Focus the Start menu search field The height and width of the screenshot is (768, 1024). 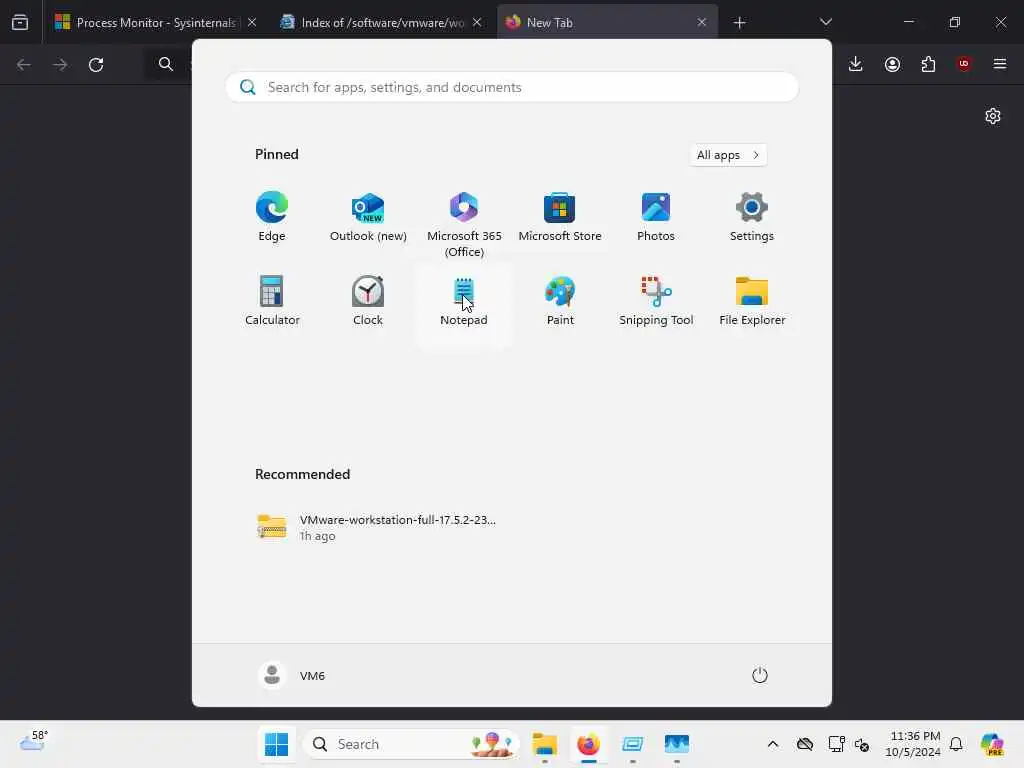[x=511, y=87]
